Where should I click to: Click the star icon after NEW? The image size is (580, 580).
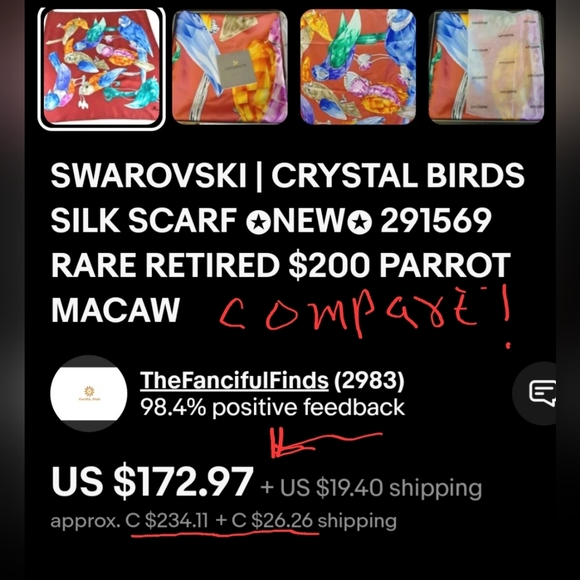pyautogui.click(x=360, y=222)
